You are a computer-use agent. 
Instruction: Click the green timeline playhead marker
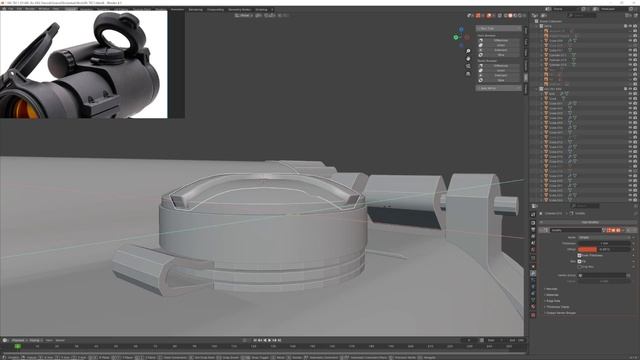coord(18,346)
